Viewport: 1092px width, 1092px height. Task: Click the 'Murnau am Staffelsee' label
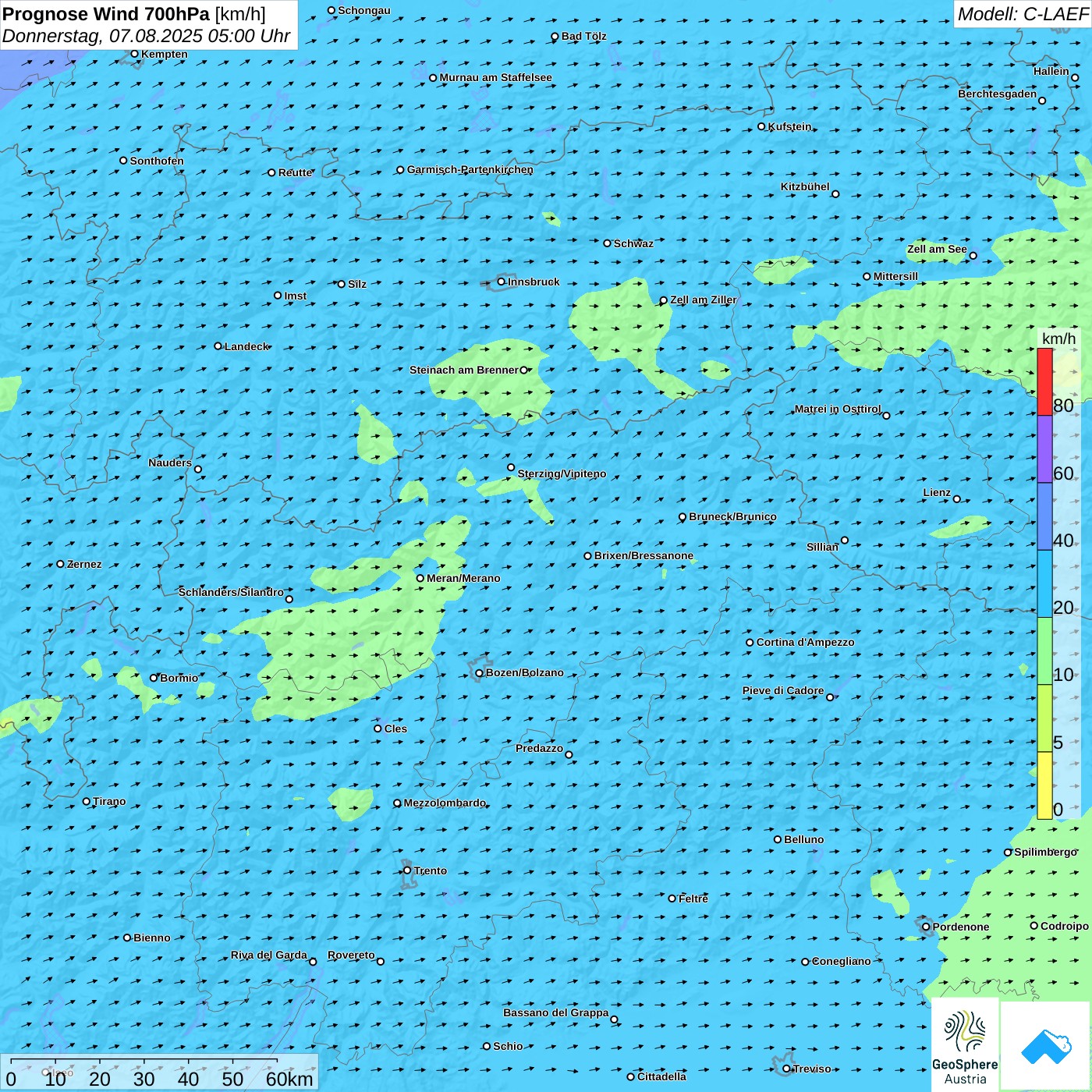point(496,77)
